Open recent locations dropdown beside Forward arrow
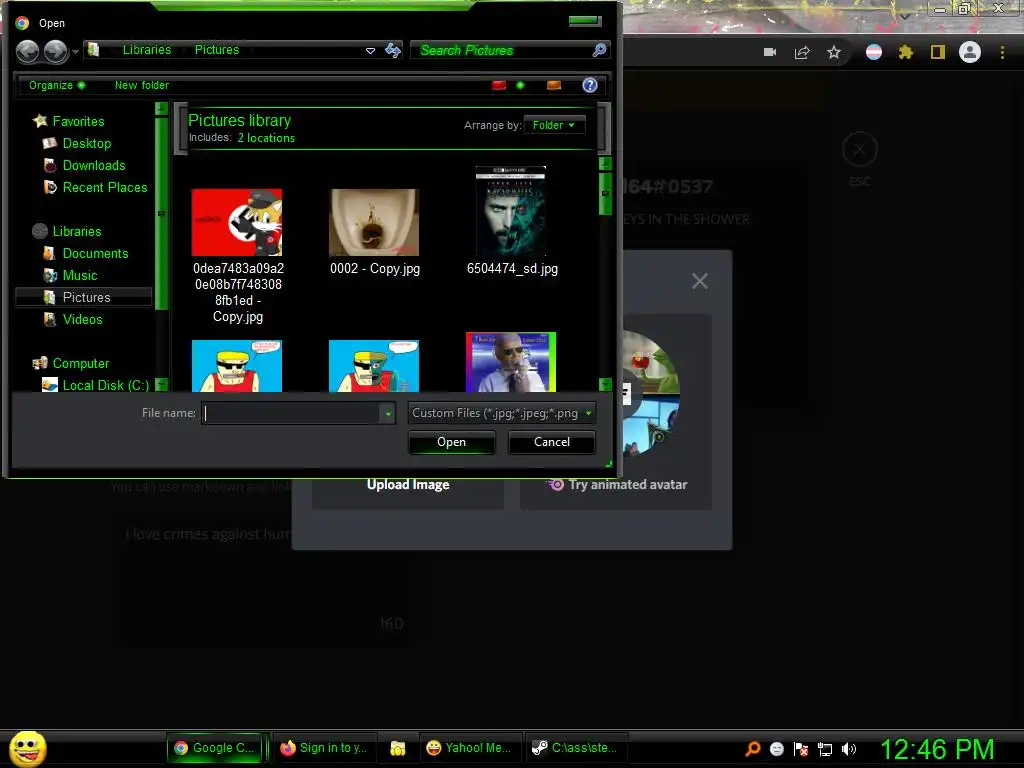The image size is (1024, 768). [x=76, y=51]
